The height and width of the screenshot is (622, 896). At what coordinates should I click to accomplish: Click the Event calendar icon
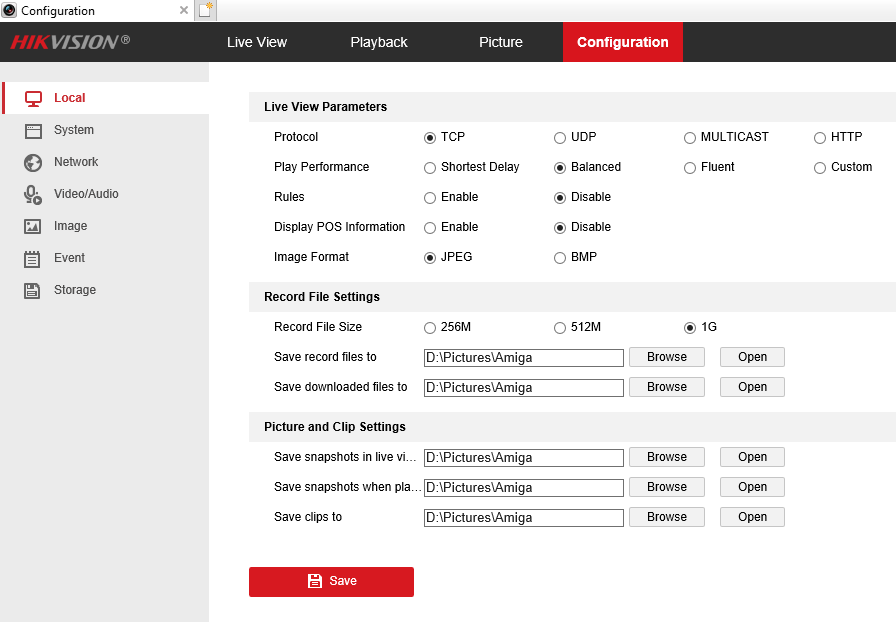pos(33,258)
